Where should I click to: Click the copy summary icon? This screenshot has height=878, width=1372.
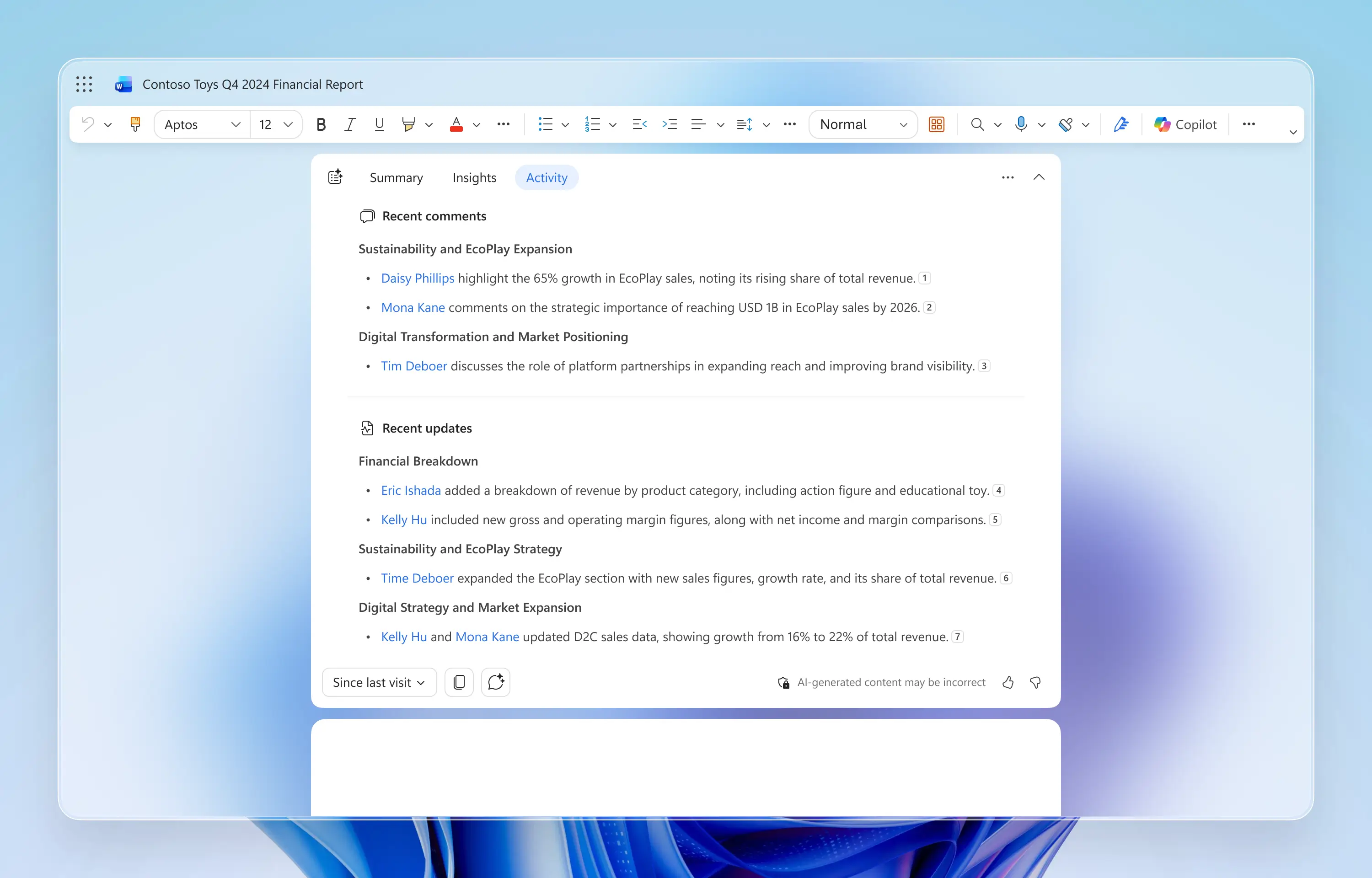(459, 682)
